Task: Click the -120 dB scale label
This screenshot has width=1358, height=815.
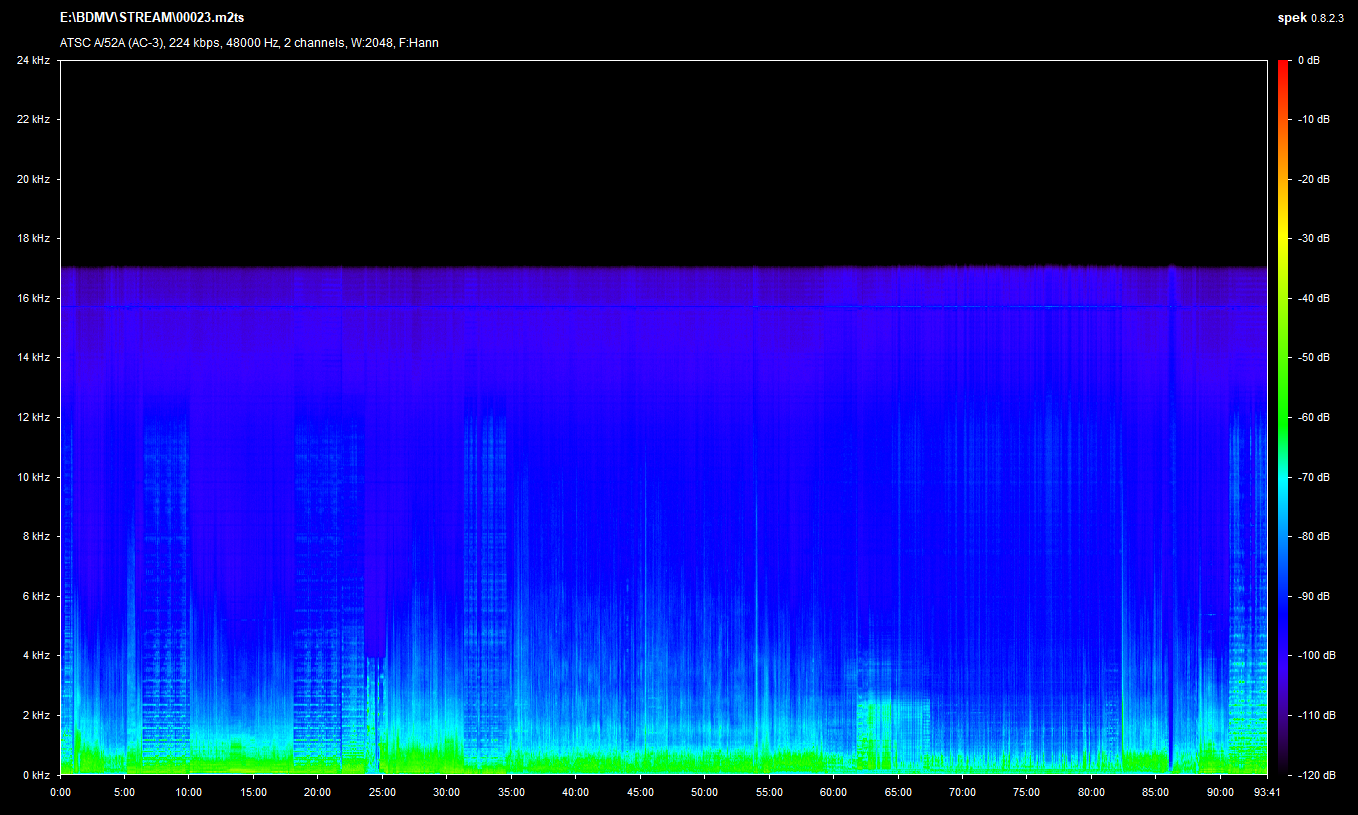Action: (x=1313, y=775)
